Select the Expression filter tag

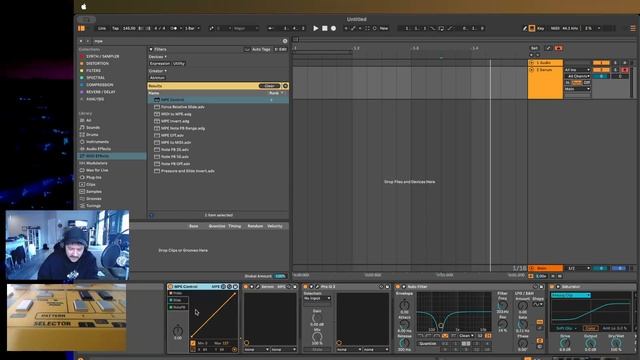pos(160,64)
